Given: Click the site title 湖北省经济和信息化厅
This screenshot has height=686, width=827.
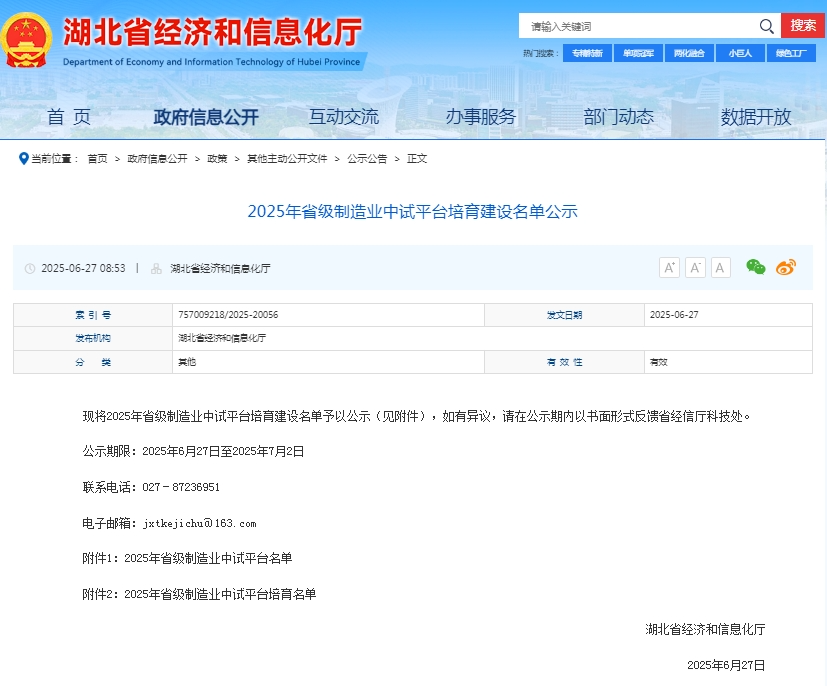Looking at the screenshot, I should [x=213, y=32].
